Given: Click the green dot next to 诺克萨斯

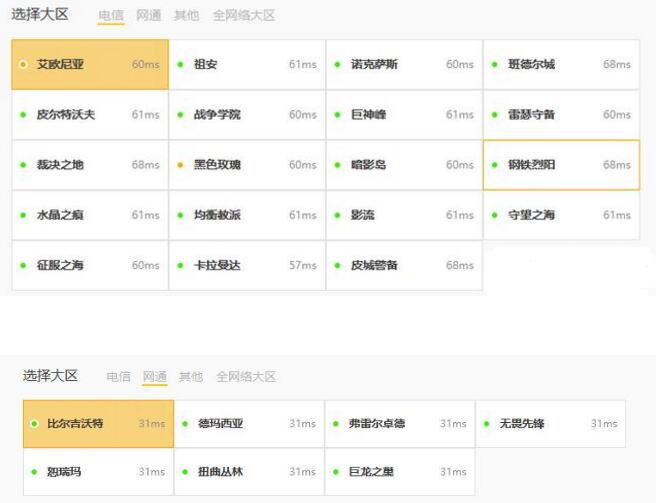Looking at the screenshot, I should coord(337,65).
